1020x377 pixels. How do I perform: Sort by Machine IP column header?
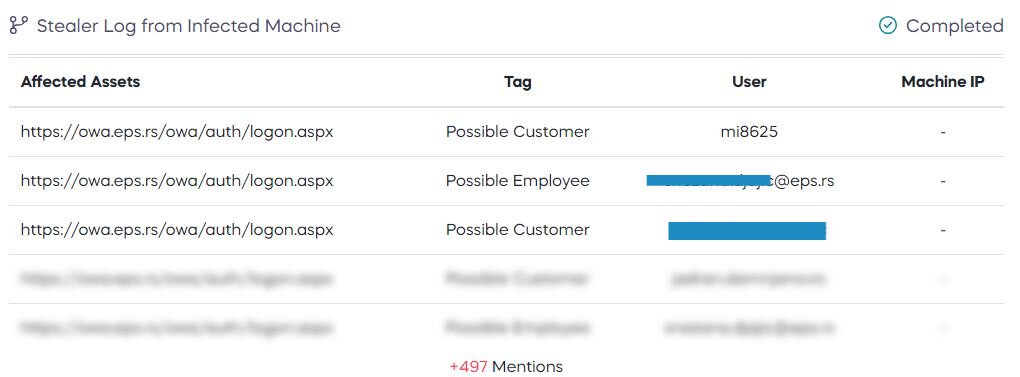point(943,82)
